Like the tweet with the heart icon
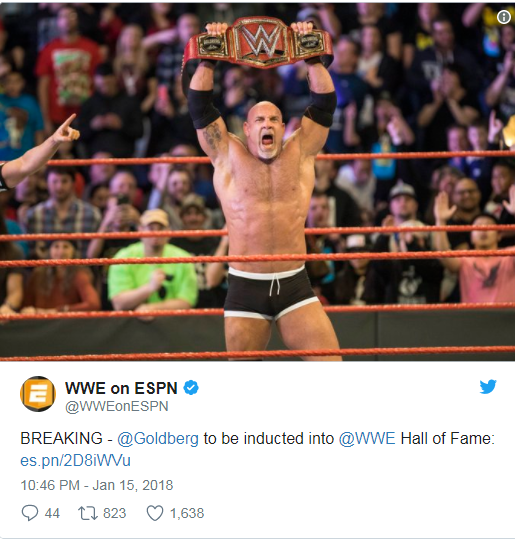 (155, 513)
